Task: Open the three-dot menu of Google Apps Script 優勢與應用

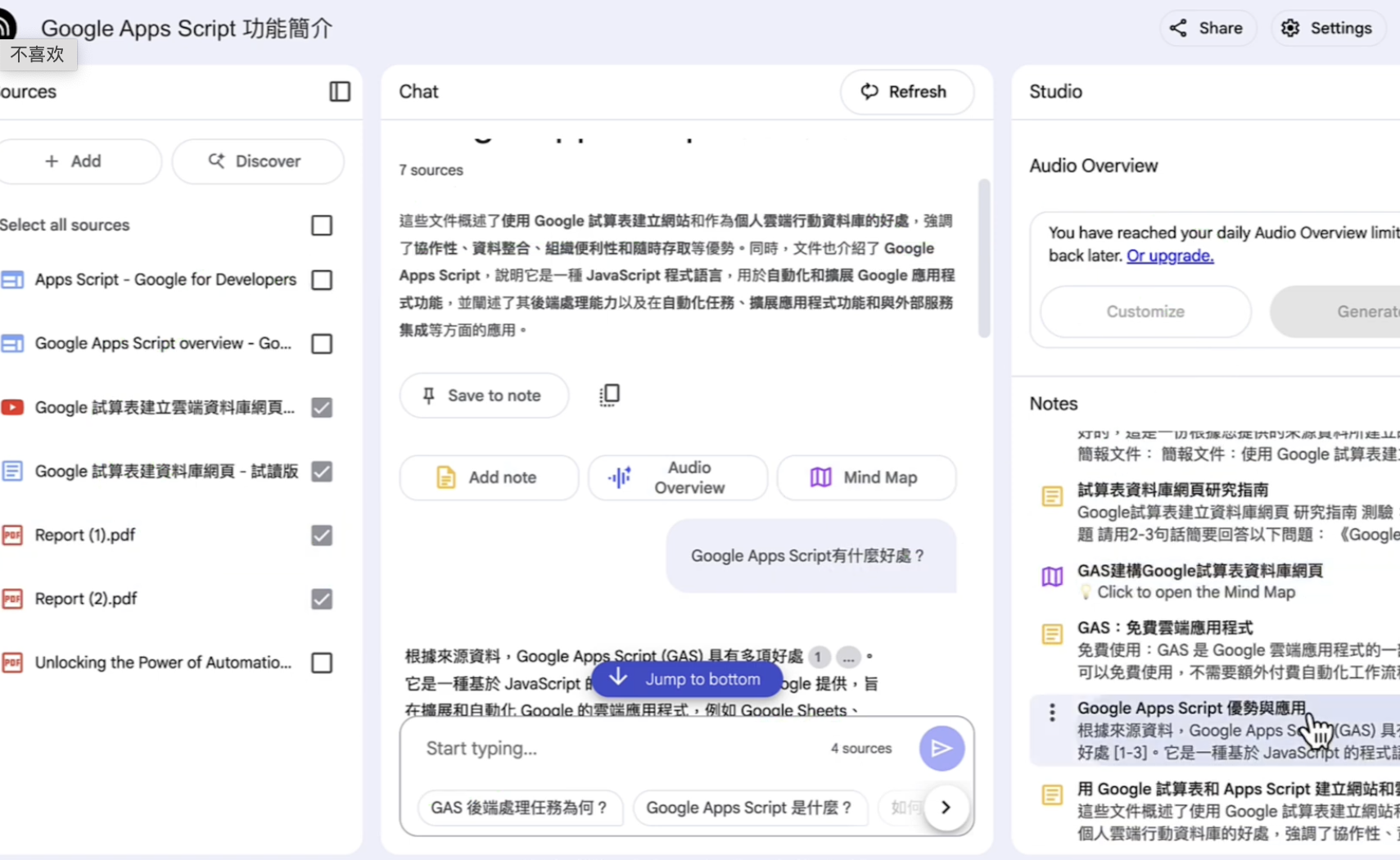Action: tap(1052, 713)
